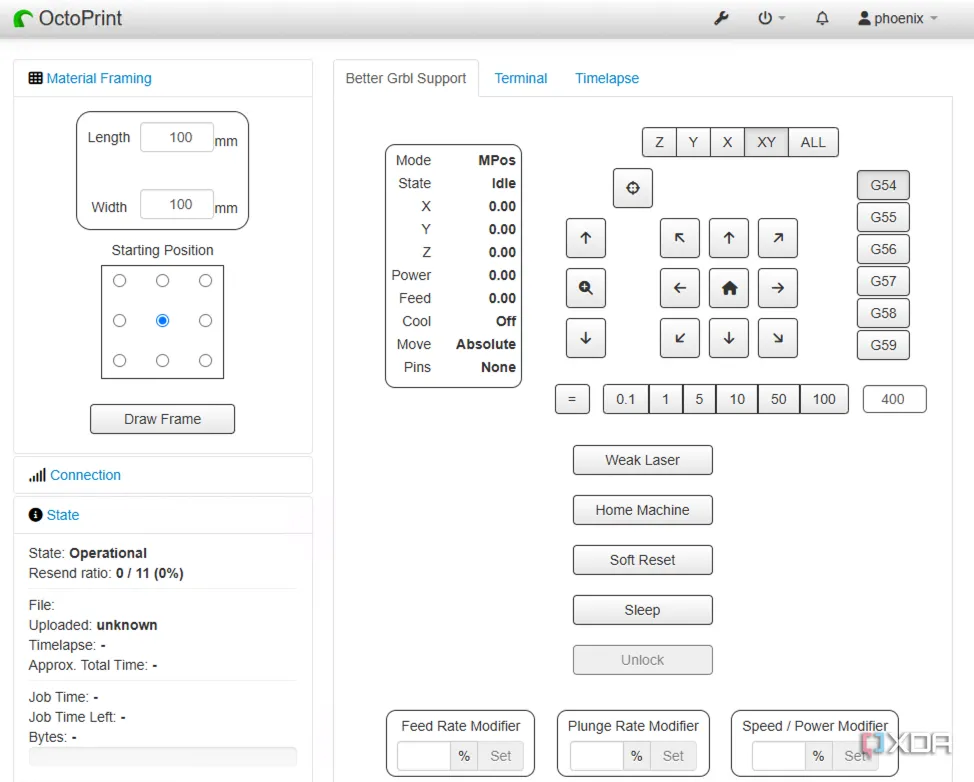The height and width of the screenshot is (782, 974).
Task: Switch to the Terminal tab
Action: tap(520, 78)
